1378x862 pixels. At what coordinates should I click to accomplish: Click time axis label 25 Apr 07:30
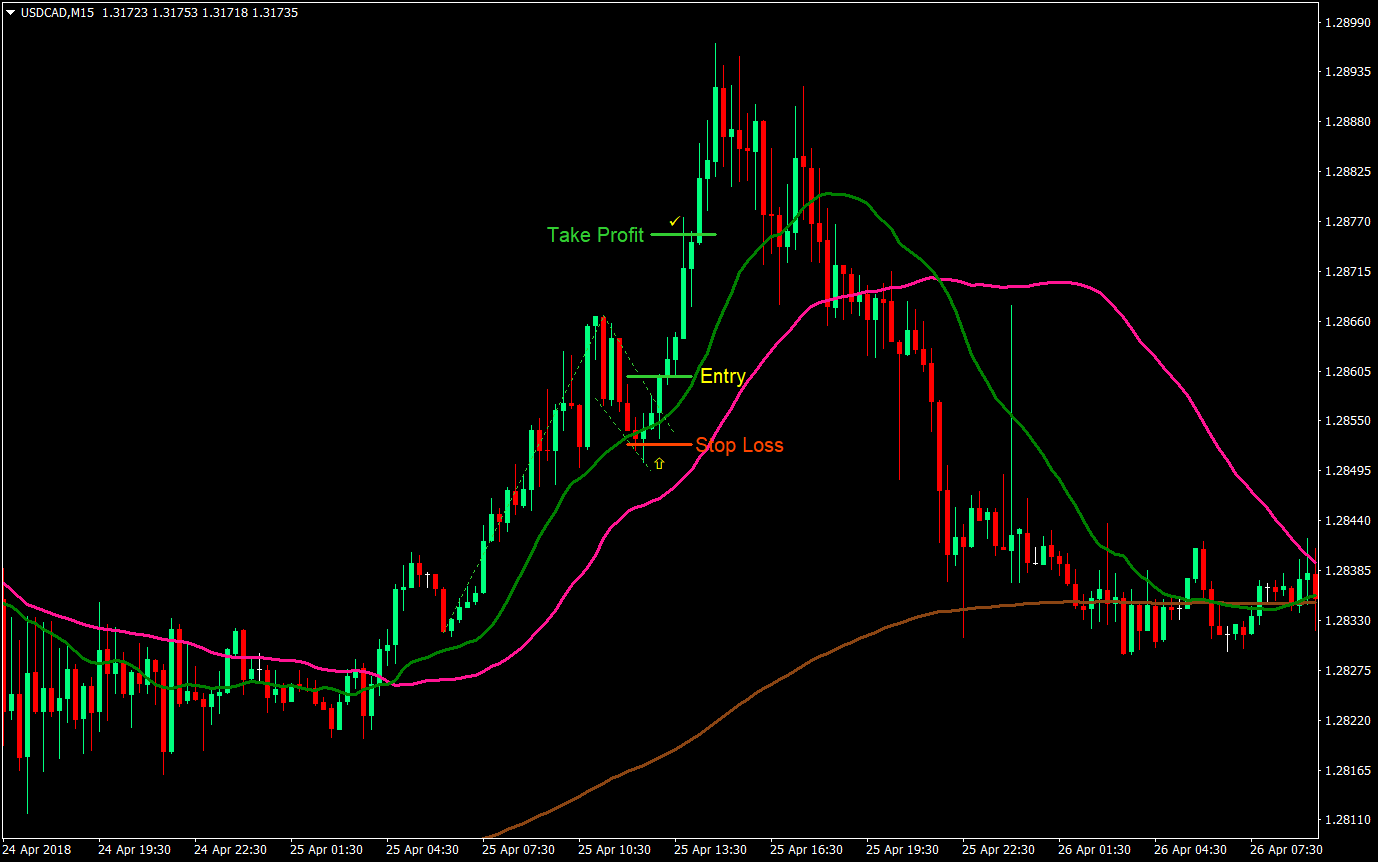pos(519,850)
